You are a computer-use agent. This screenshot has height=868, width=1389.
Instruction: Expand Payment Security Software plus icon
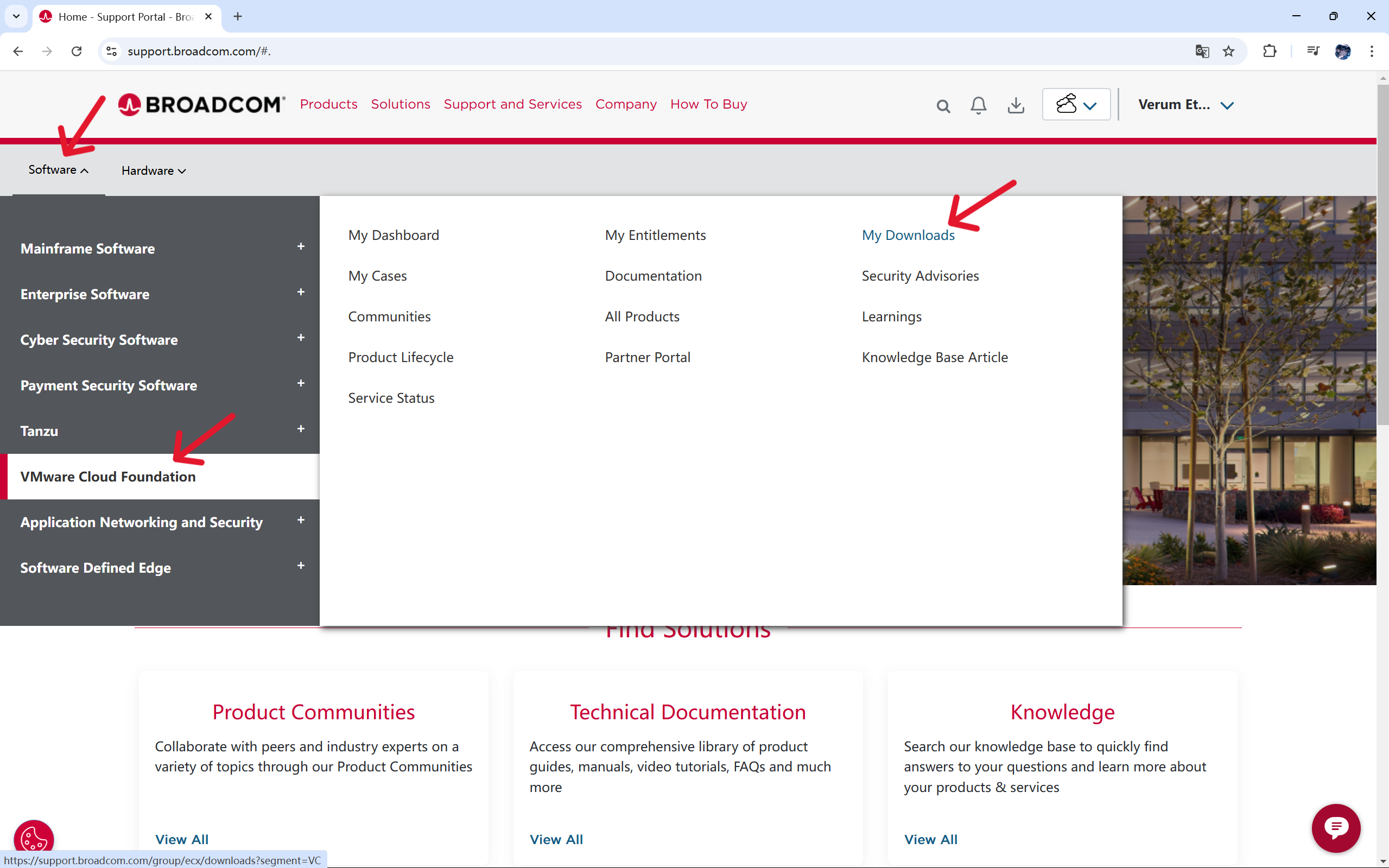click(301, 383)
